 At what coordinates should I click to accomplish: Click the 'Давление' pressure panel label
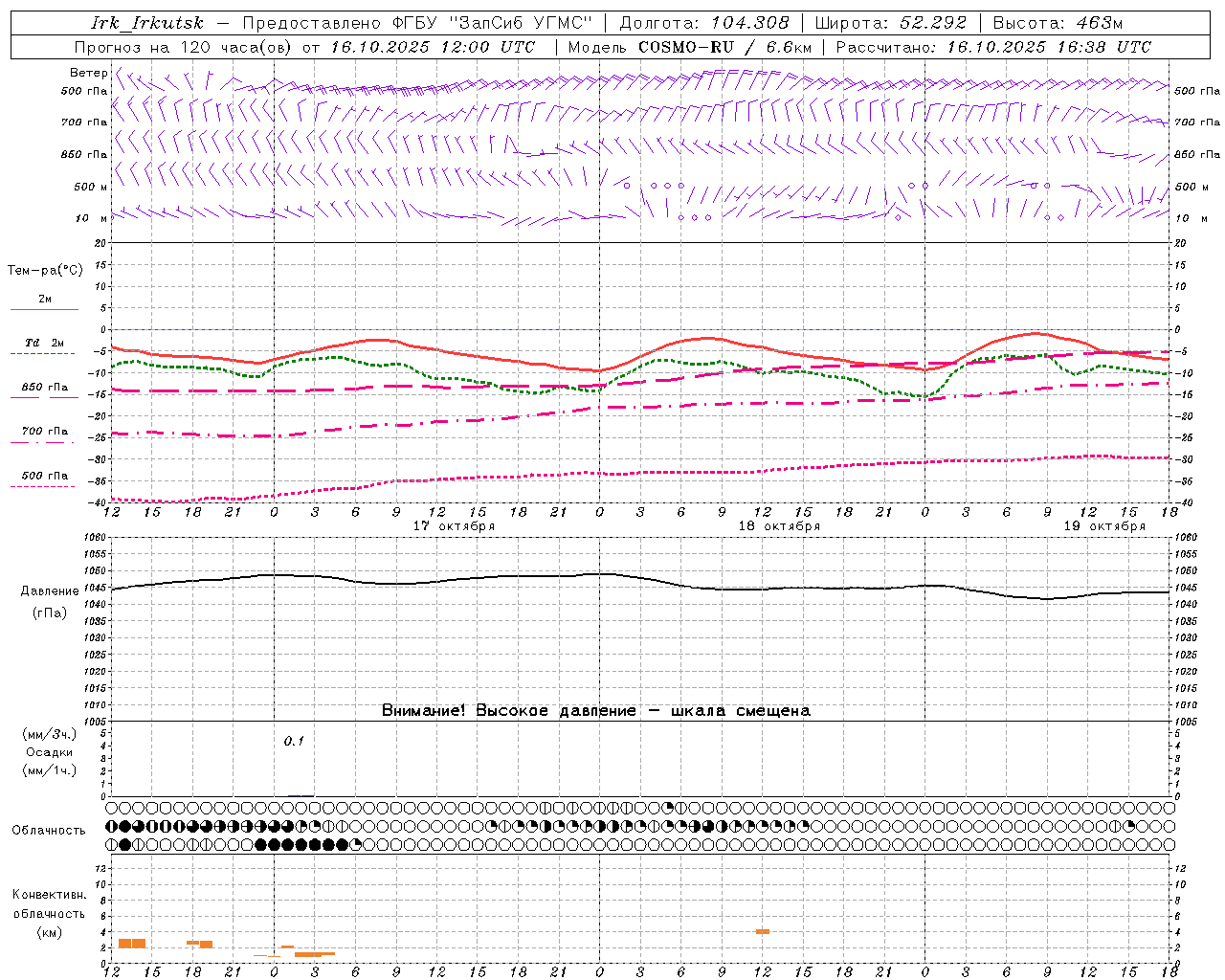49,591
